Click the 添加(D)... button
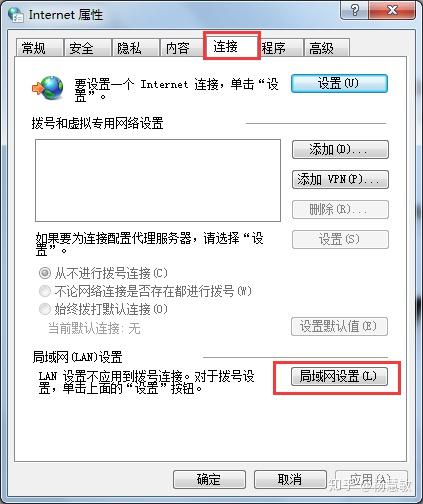The image size is (423, 504). [x=340, y=150]
